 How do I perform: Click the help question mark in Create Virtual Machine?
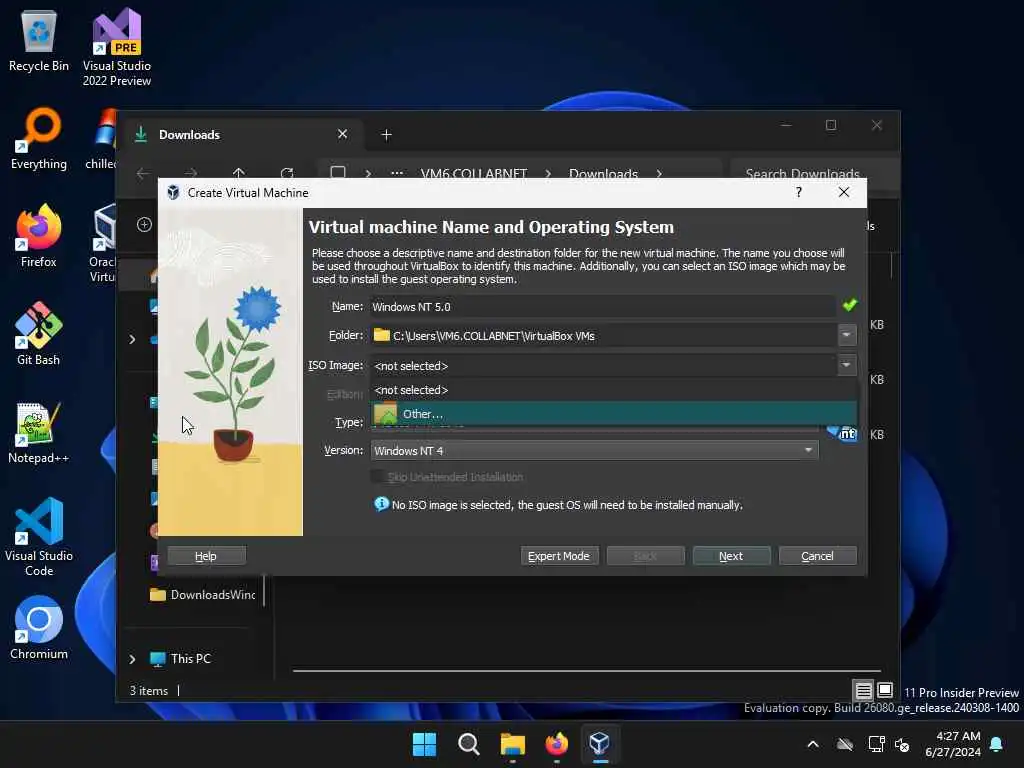click(x=799, y=192)
